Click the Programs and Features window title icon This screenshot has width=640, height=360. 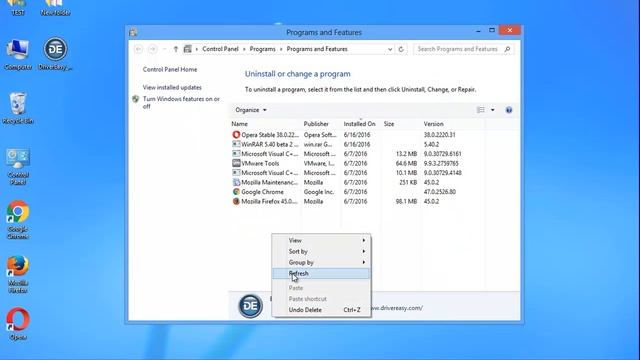[x=133, y=32]
